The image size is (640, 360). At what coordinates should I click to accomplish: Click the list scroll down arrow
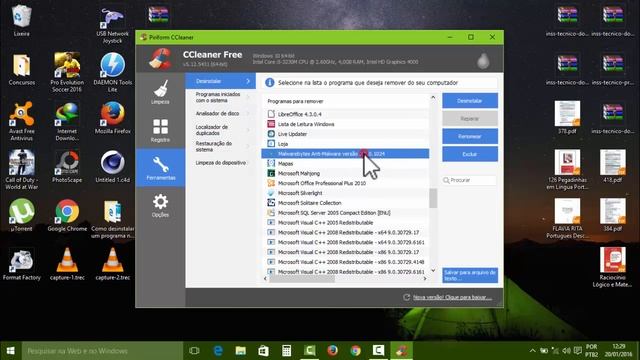433,271
